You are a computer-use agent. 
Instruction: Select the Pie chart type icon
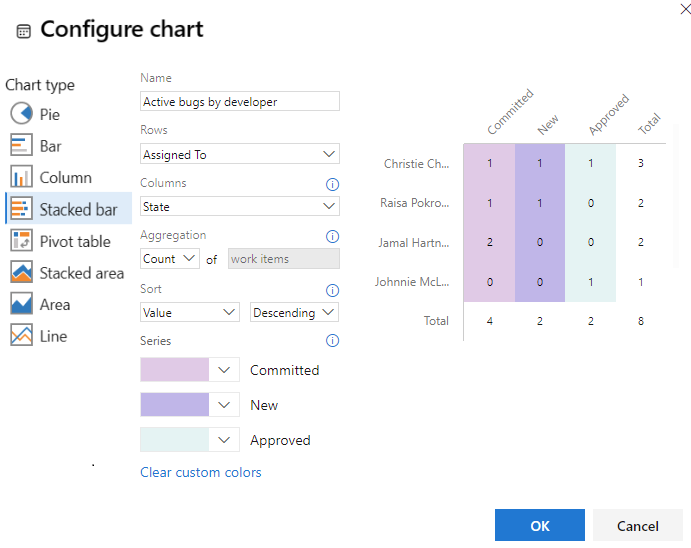coord(22,114)
